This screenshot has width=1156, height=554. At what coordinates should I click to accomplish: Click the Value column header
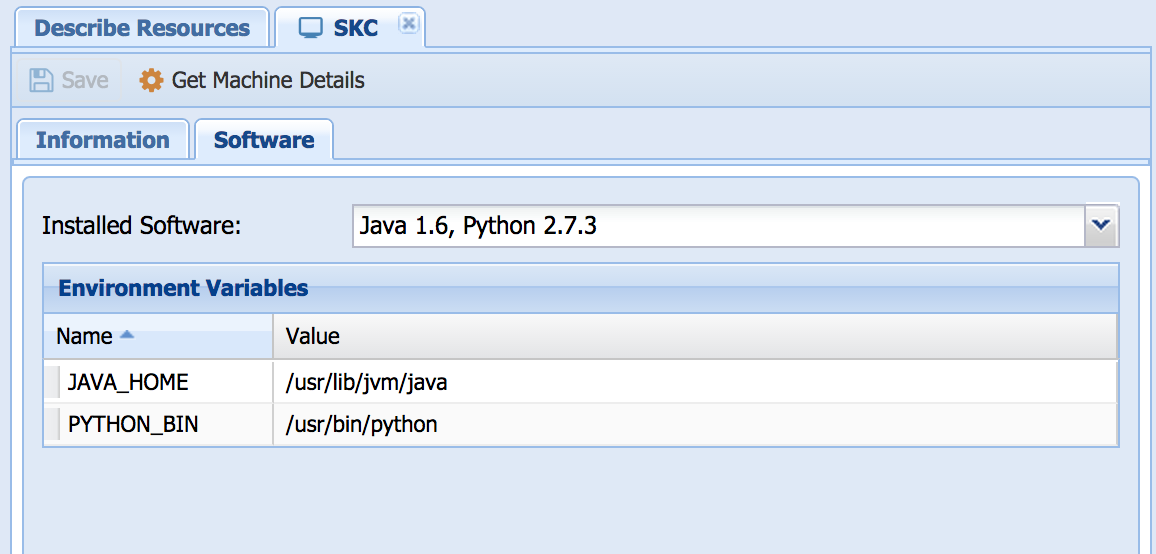click(x=694, y=336)
